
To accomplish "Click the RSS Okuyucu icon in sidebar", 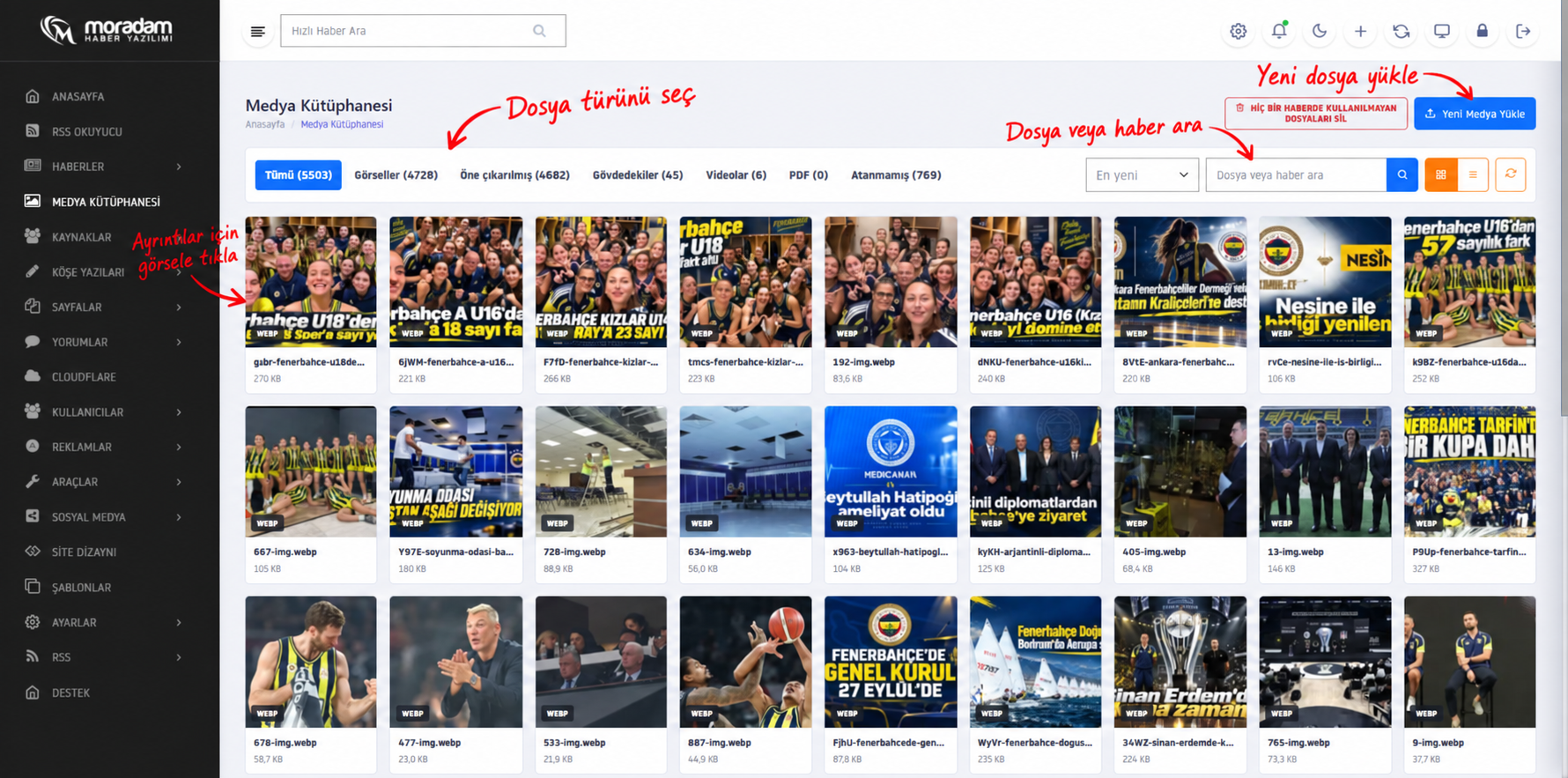I will click(x=33, y=131).
